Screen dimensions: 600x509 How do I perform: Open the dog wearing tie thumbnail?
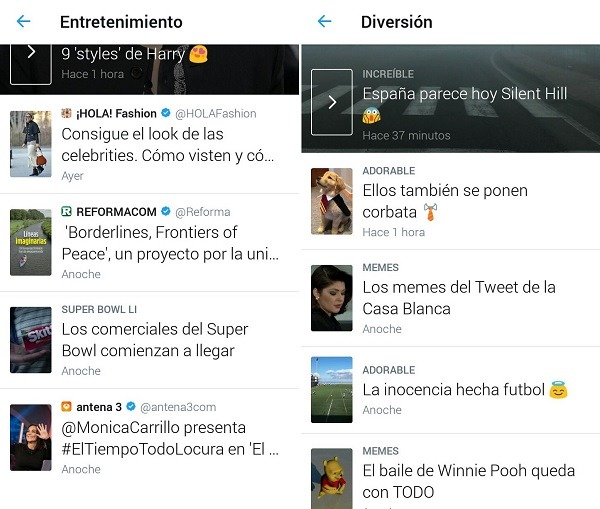pos(332,201)
